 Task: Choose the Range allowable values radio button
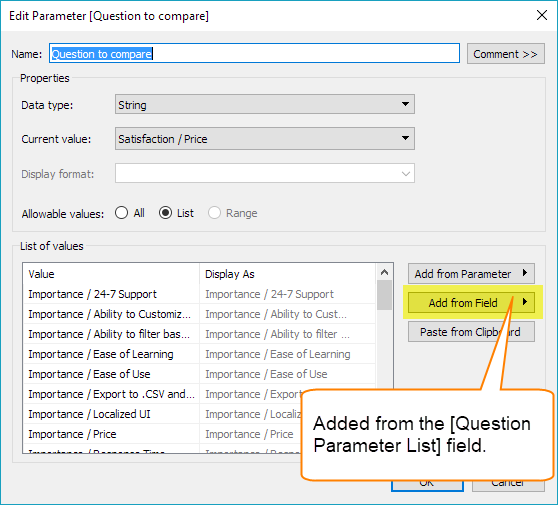click(214, 213)
